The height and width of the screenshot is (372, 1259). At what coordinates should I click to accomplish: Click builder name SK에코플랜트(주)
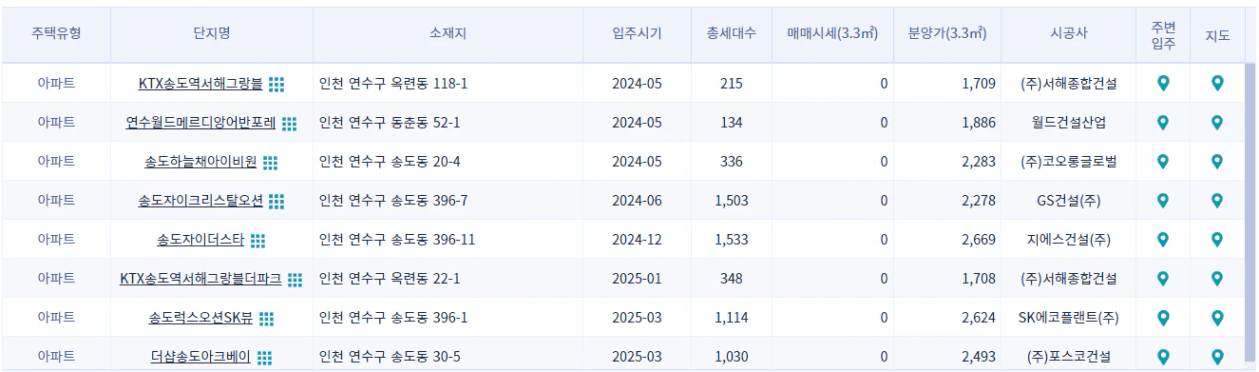1068,318
